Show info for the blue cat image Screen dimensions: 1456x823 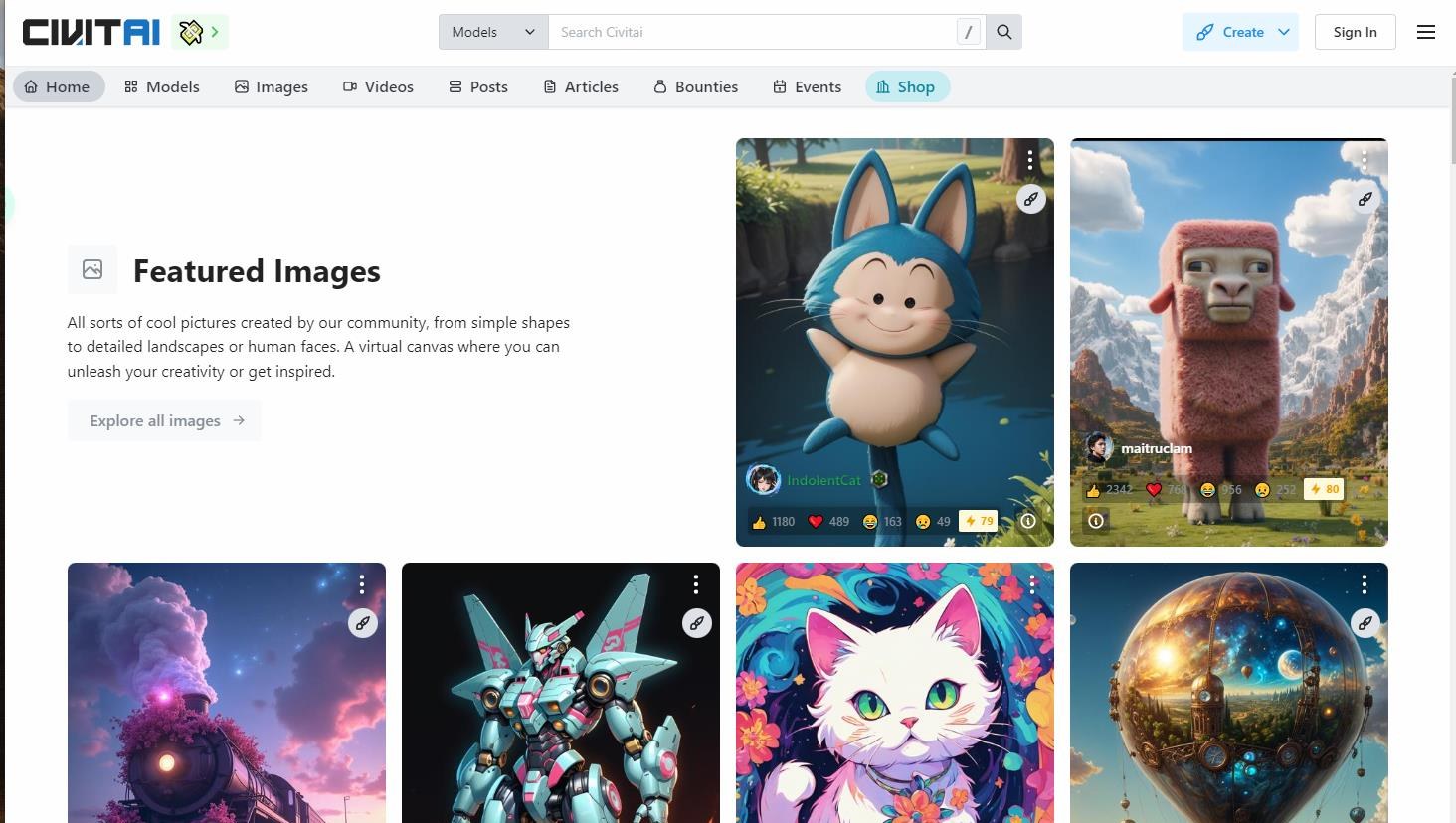point(1028,521)
